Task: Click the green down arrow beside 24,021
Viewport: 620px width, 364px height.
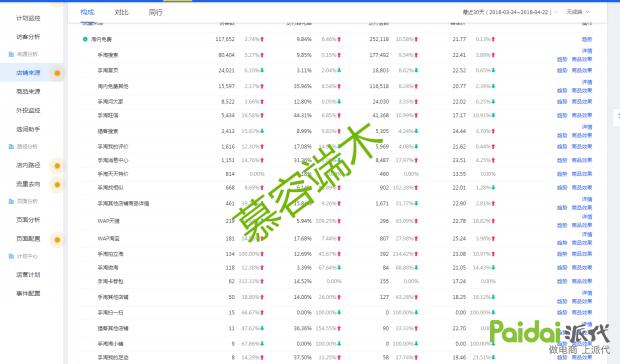Action: 262,70
